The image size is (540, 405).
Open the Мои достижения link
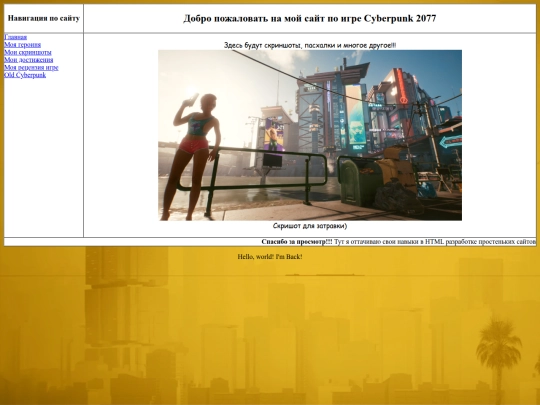point(29,60)
